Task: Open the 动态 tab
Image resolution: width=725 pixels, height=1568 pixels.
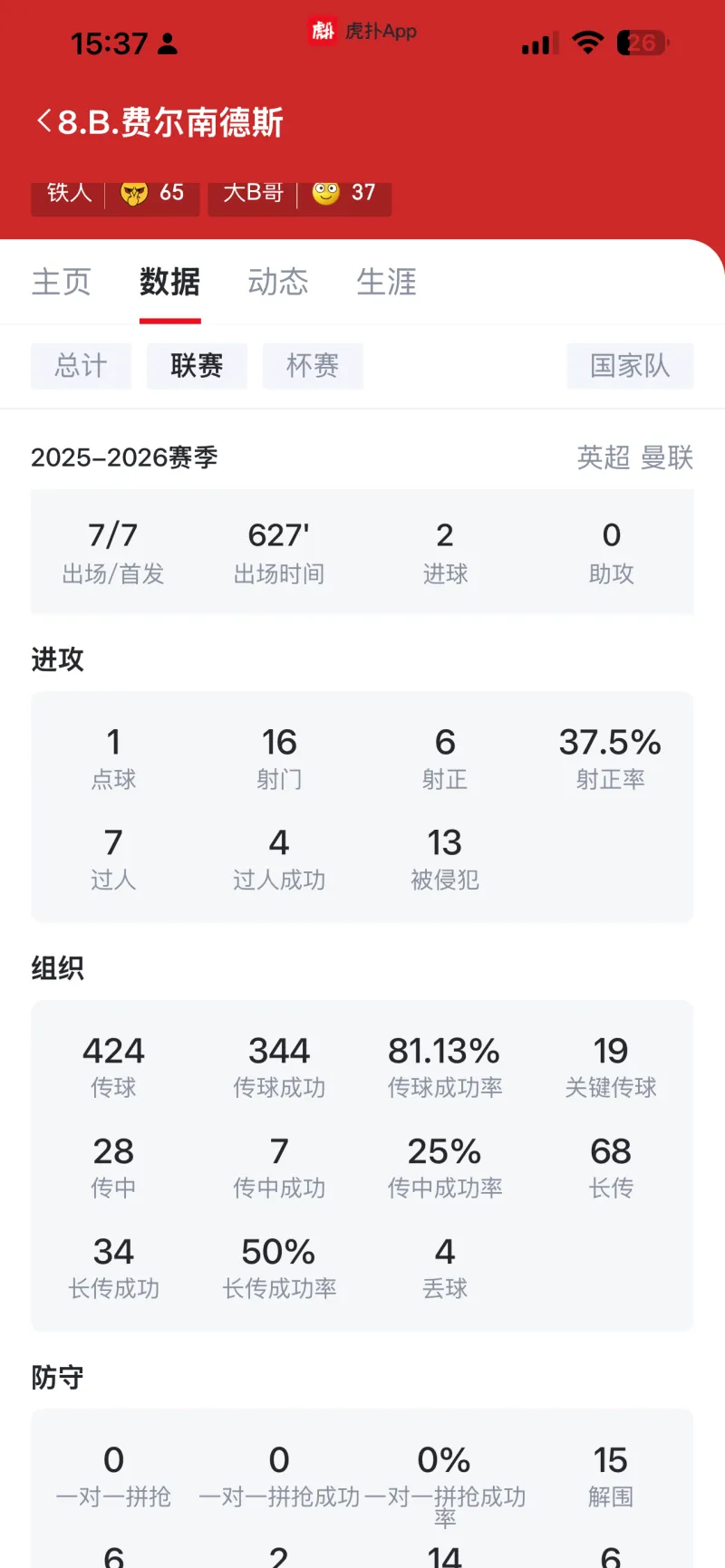Action: (x=278, y=282)
